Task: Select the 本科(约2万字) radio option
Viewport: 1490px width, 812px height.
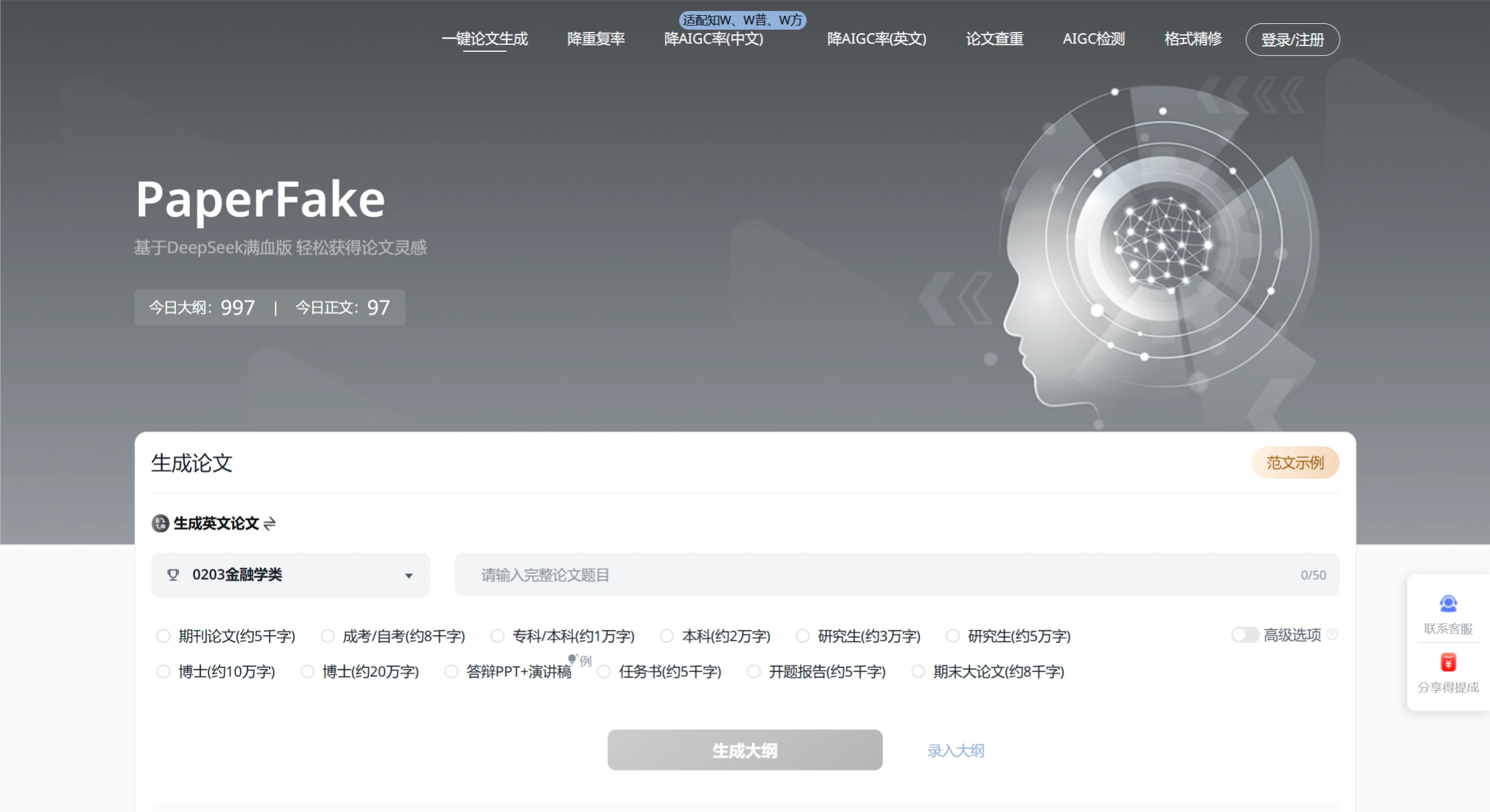Action: tap(667, 636)
